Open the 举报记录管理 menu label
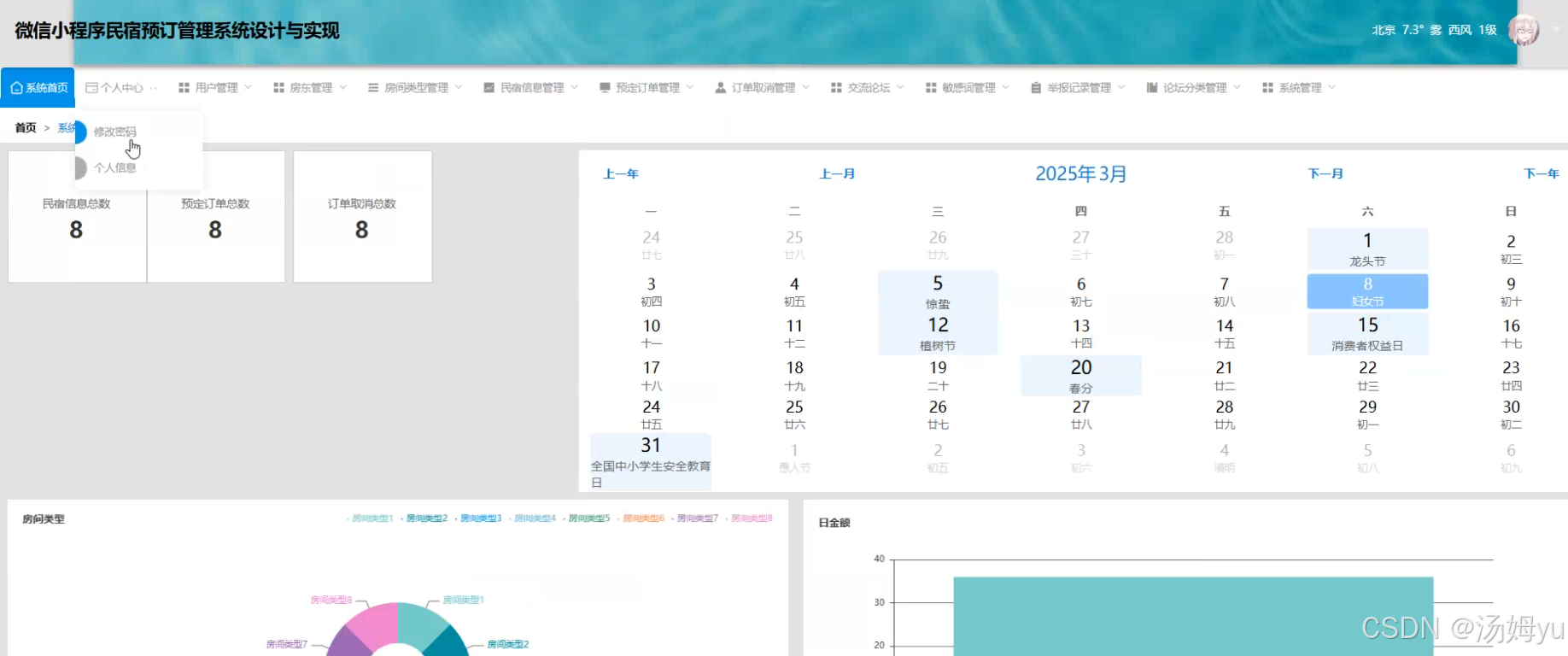The width and height of the screenshot is (1568, 656). tap(1079, 88)
